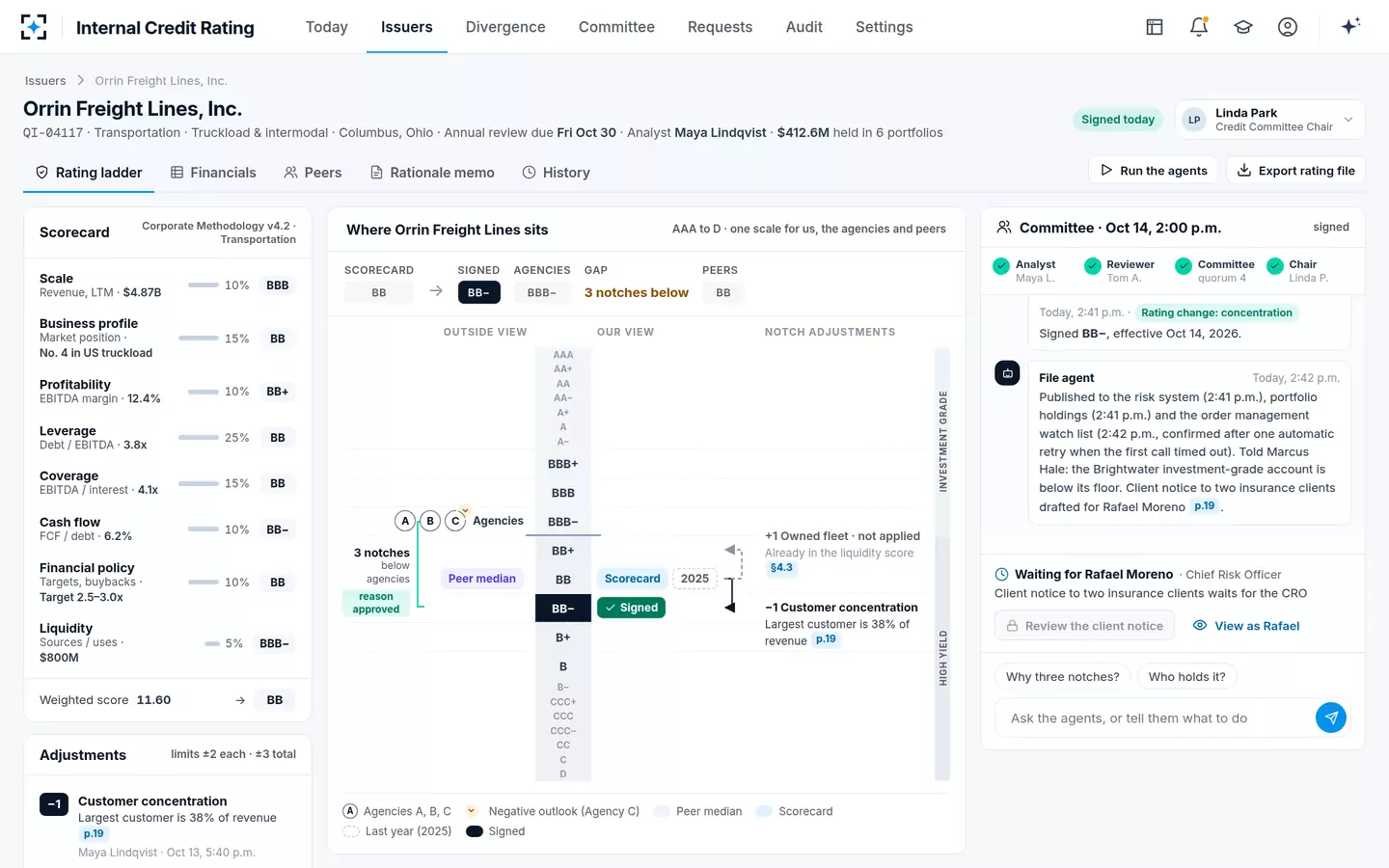
Task: Switch to the Divergence tab
Action: click(x=505, y=27)
